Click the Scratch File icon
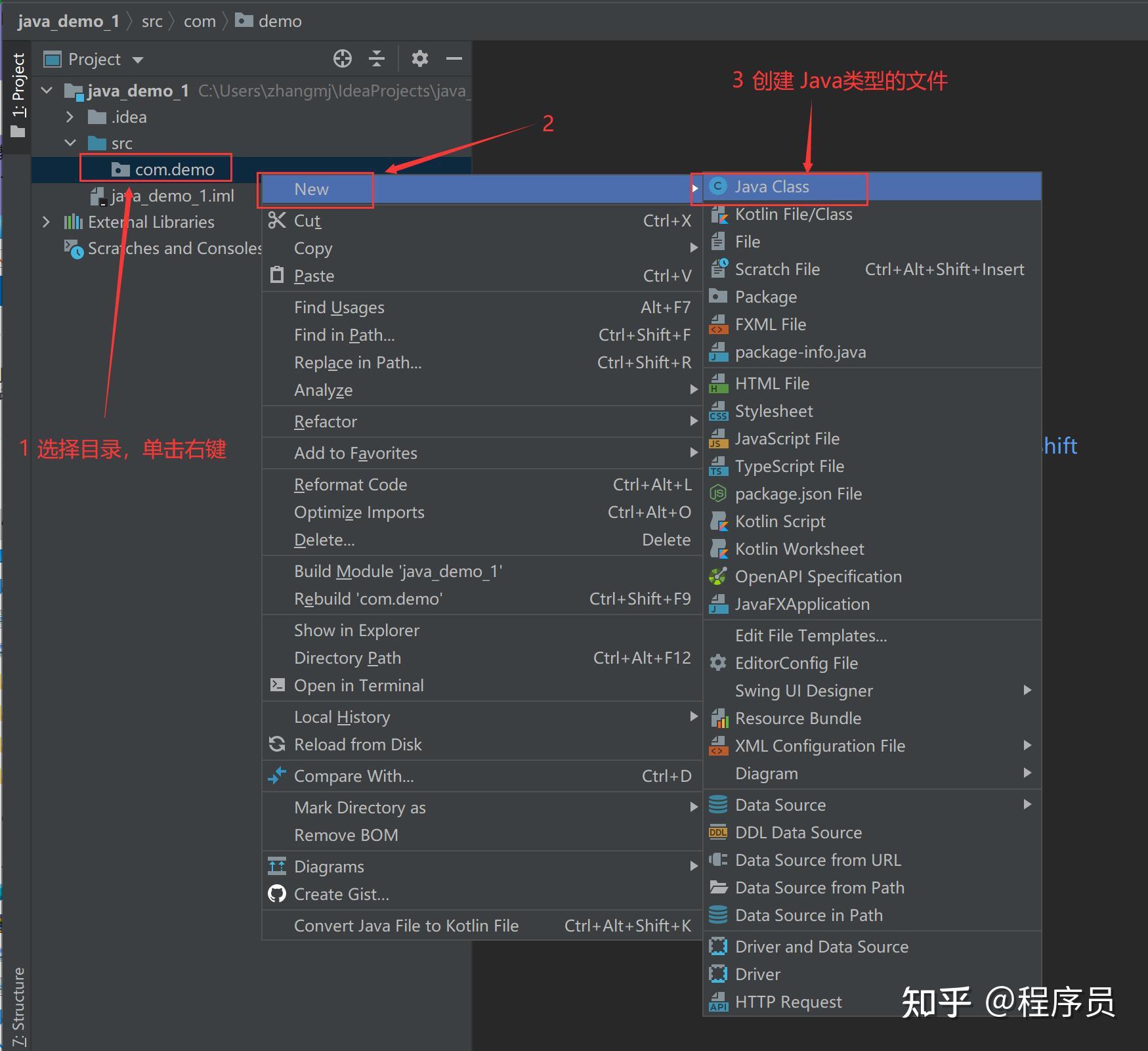This screenshot has height=1051, width=1148. (719, 269)
